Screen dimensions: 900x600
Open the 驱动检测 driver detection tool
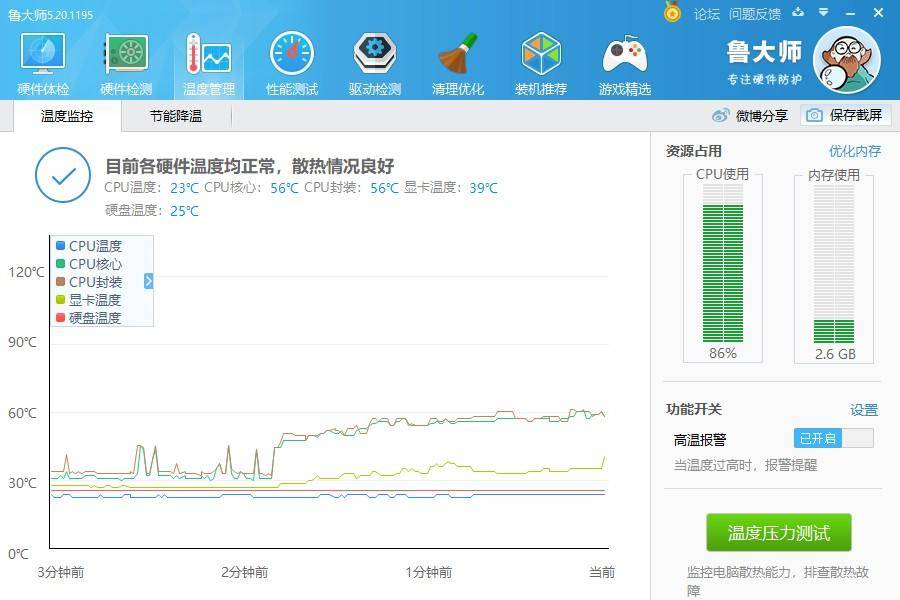click(x=373, y=60)
